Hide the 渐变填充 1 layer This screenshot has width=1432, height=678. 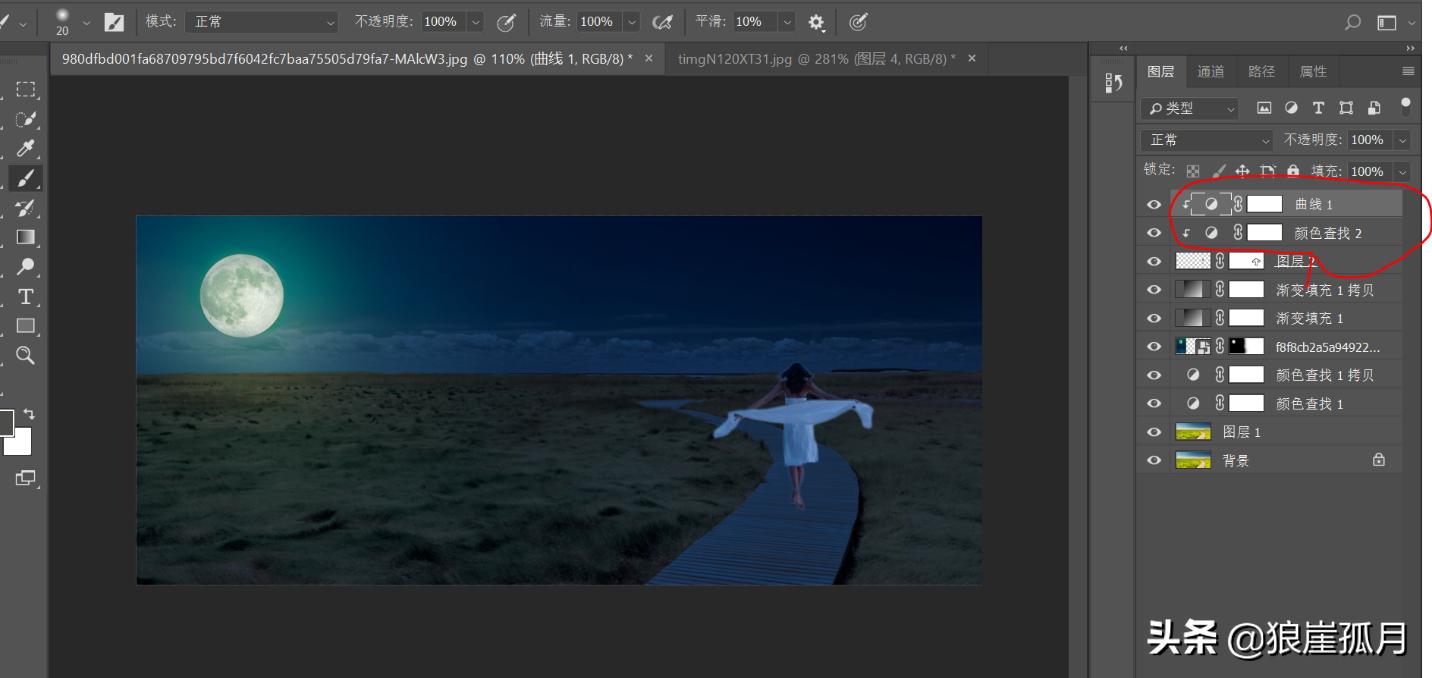coord(1153,317)
